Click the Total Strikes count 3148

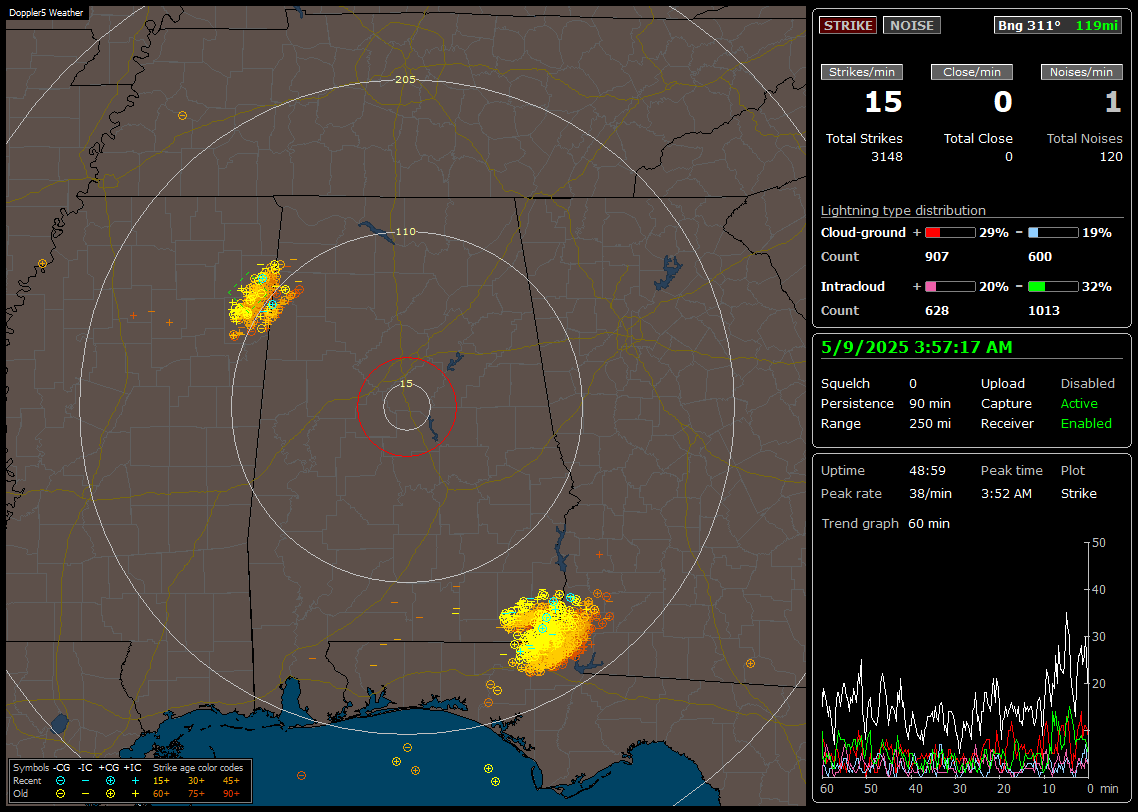[887, 157]
